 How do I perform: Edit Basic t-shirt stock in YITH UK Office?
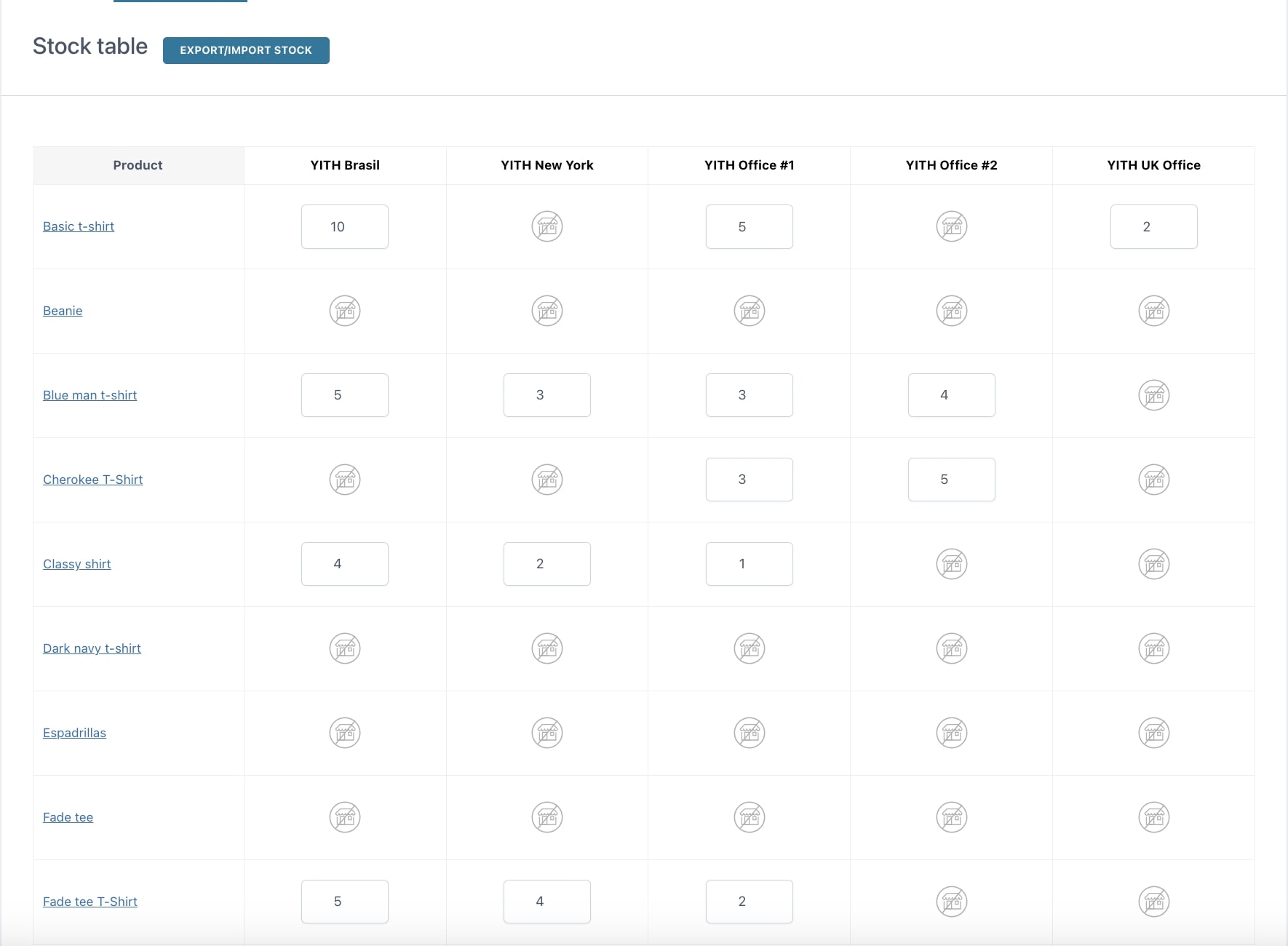pos(1154,226)
